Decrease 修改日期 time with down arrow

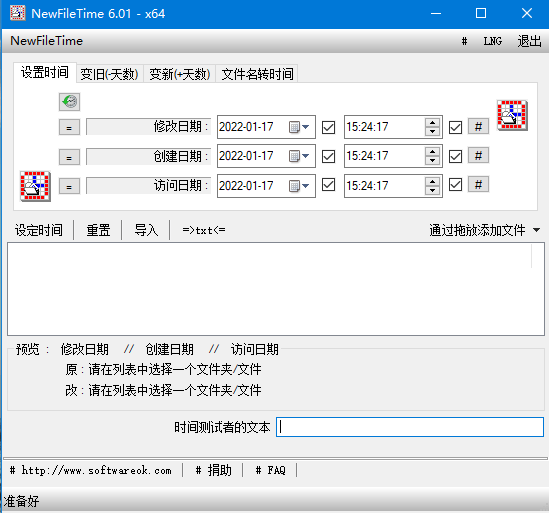pyautogui.click(x=432, y=131)
